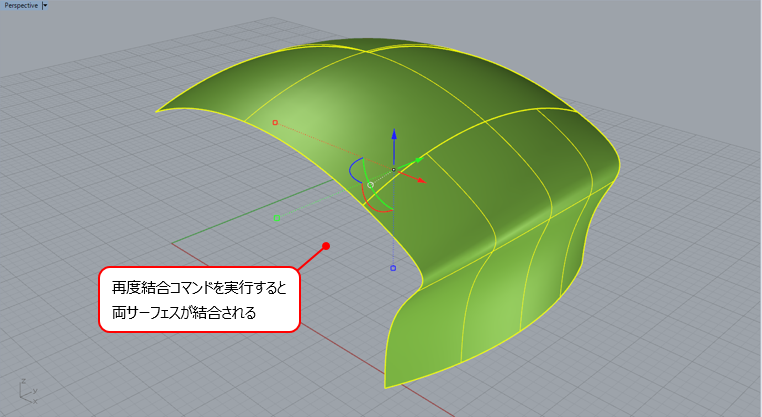Click the Japanese annotation callout box
This screenshot has height=417, width=762.
point(199,299)
